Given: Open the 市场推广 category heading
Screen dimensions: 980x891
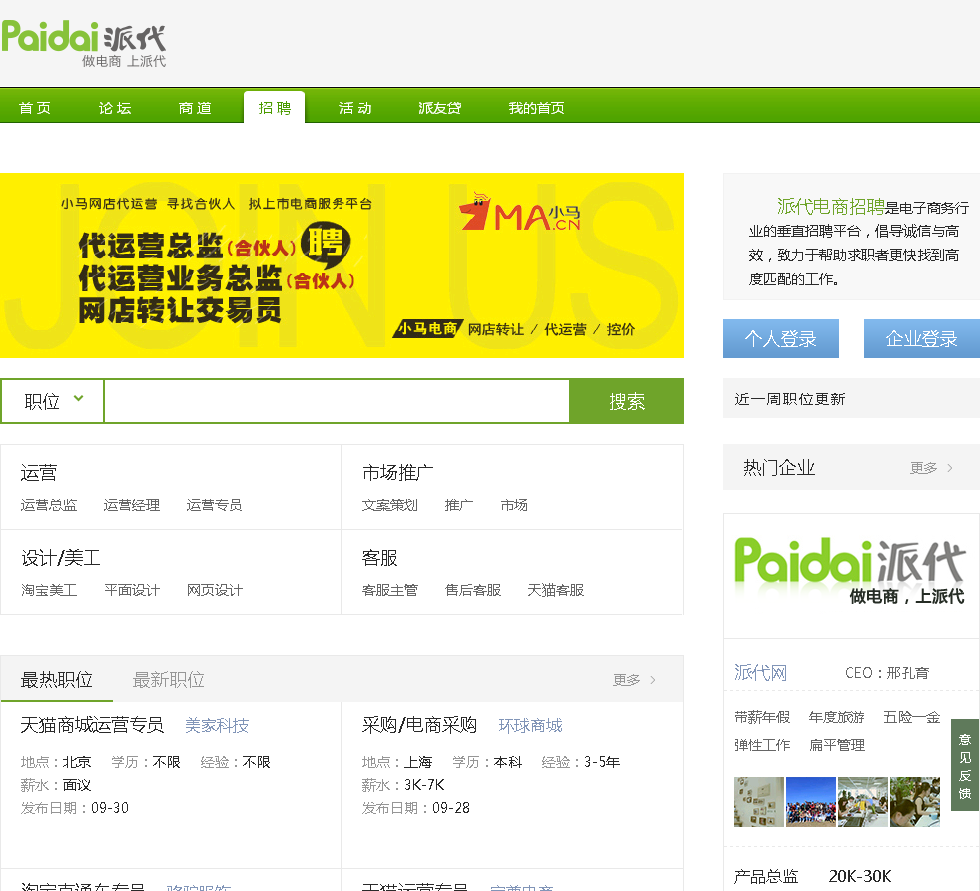Looking at the screenshot, I should (x=398, y=473).
